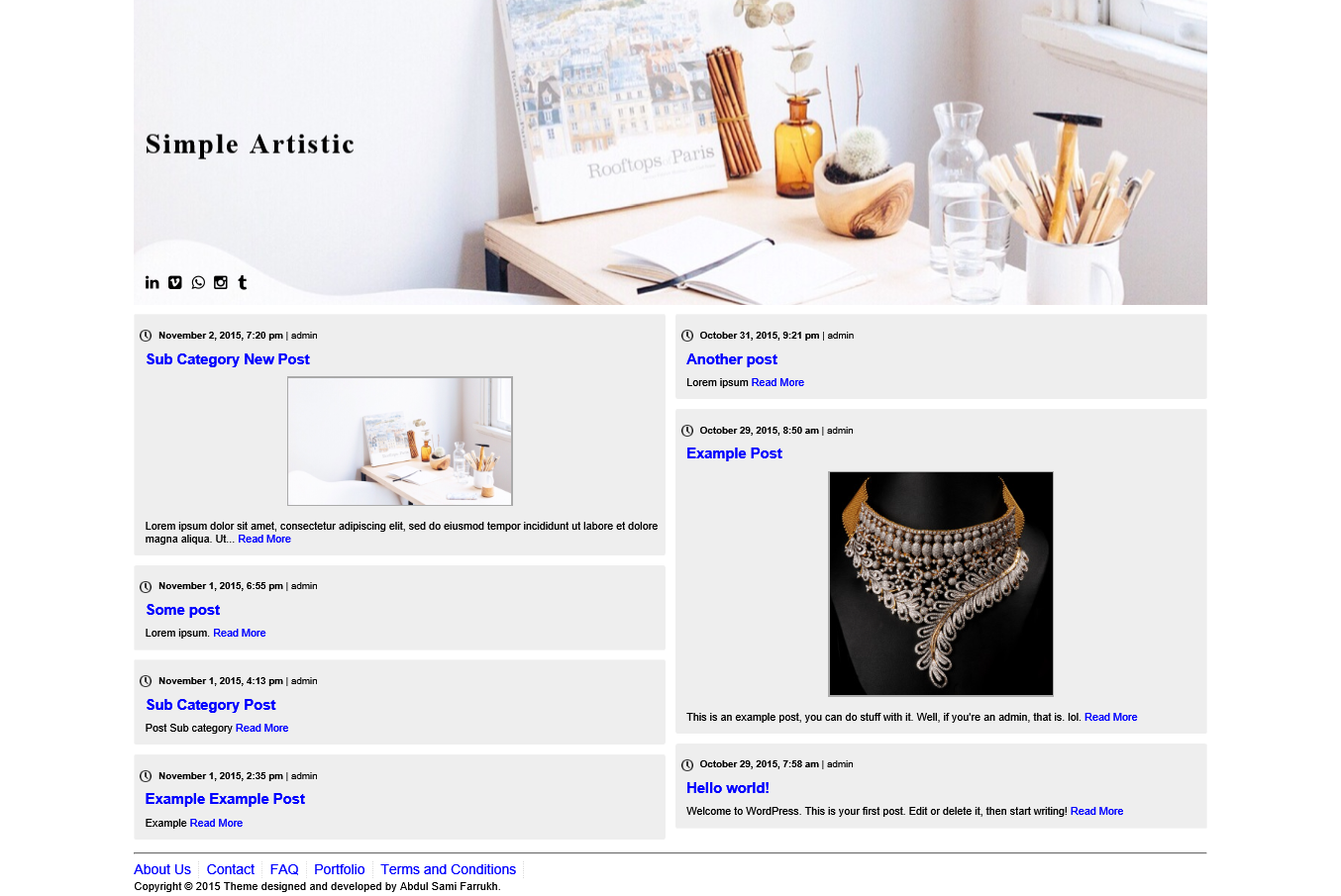The width and height of the screenshot is (1341, 896).
Task: Open the About Us footer menu item
Action: [x=162, y=869]
